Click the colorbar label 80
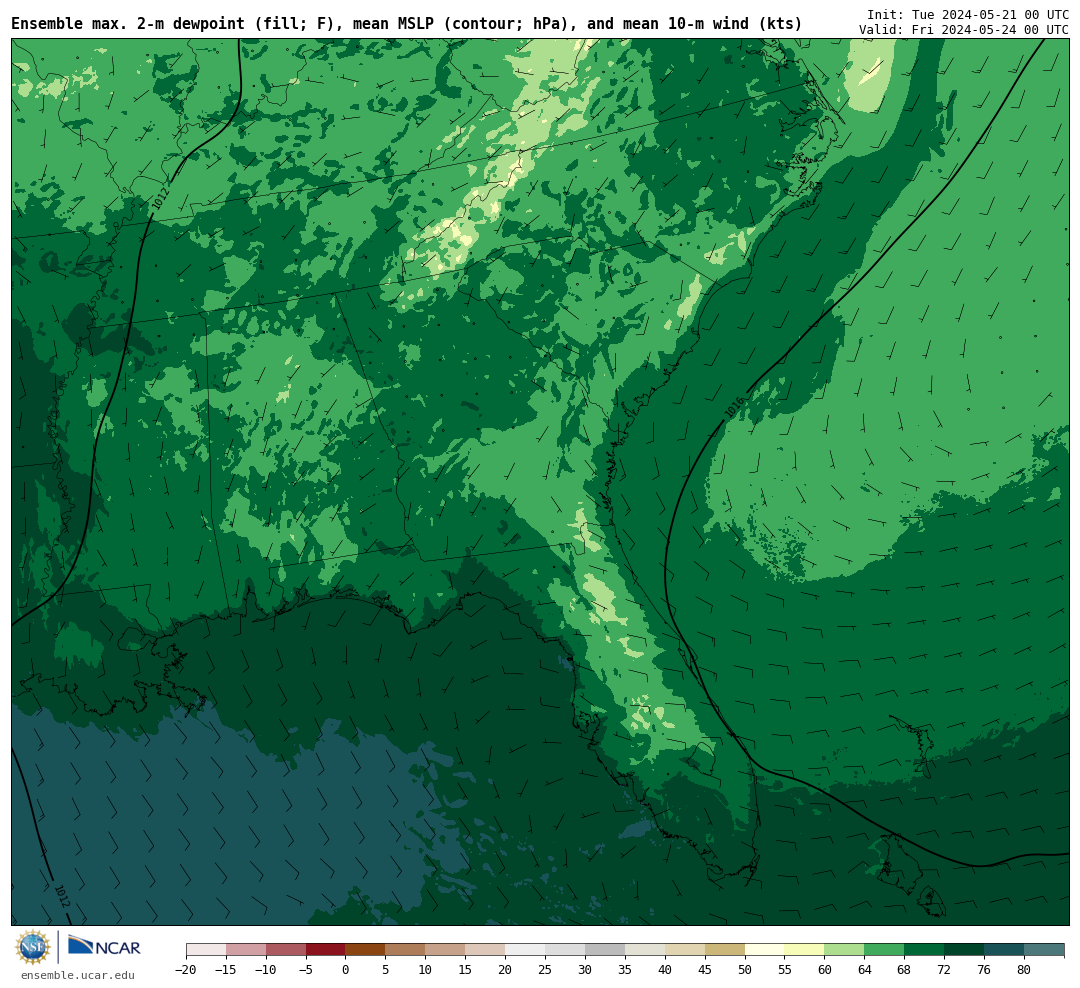1080x988 pixels. point(1024,969)
